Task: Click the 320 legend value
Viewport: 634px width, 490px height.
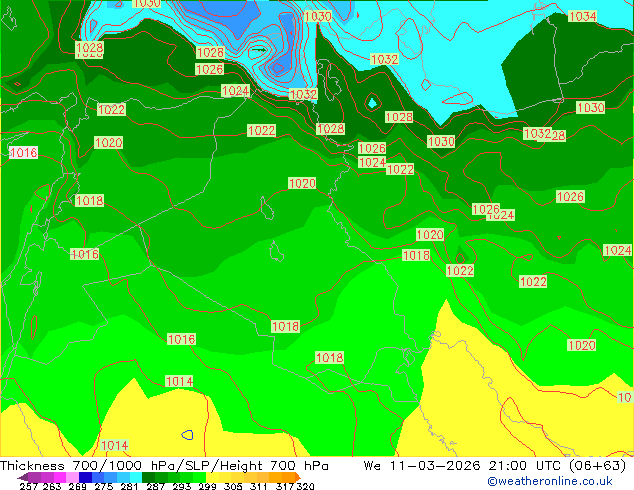Action: (305, 486)
